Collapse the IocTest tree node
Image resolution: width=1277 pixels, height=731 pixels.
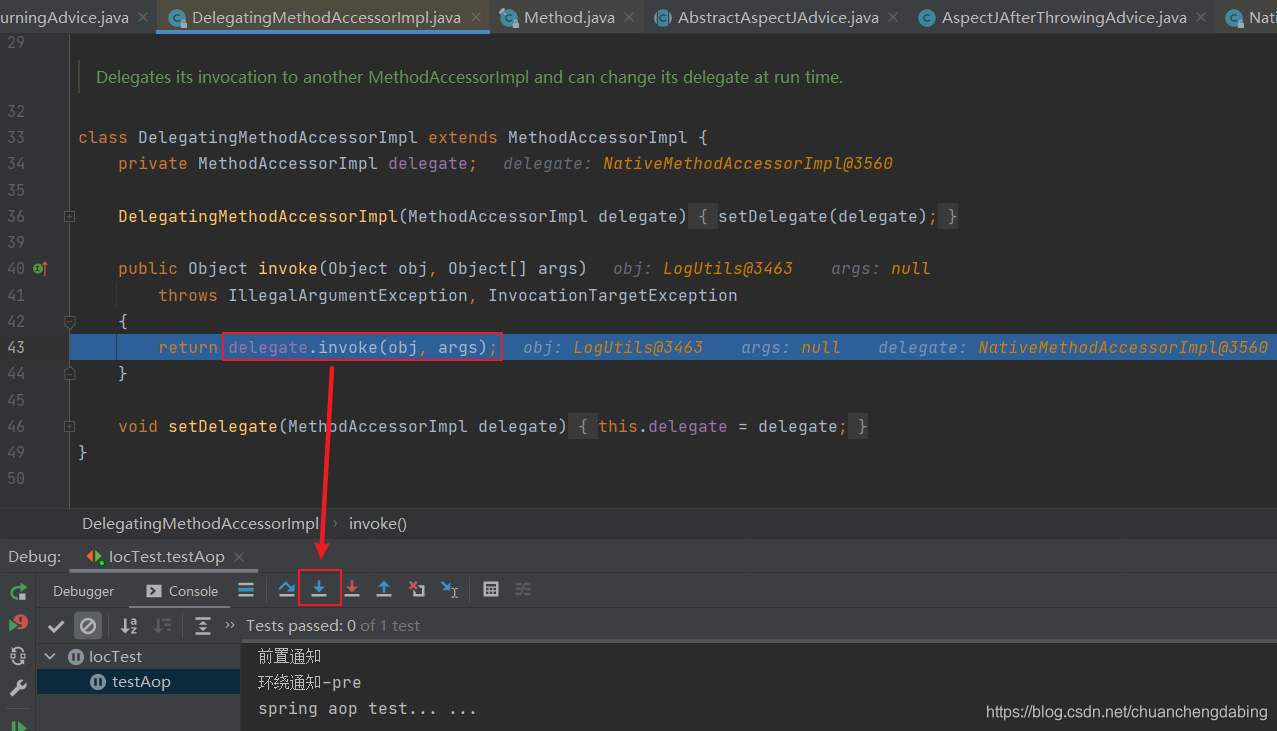50,657
